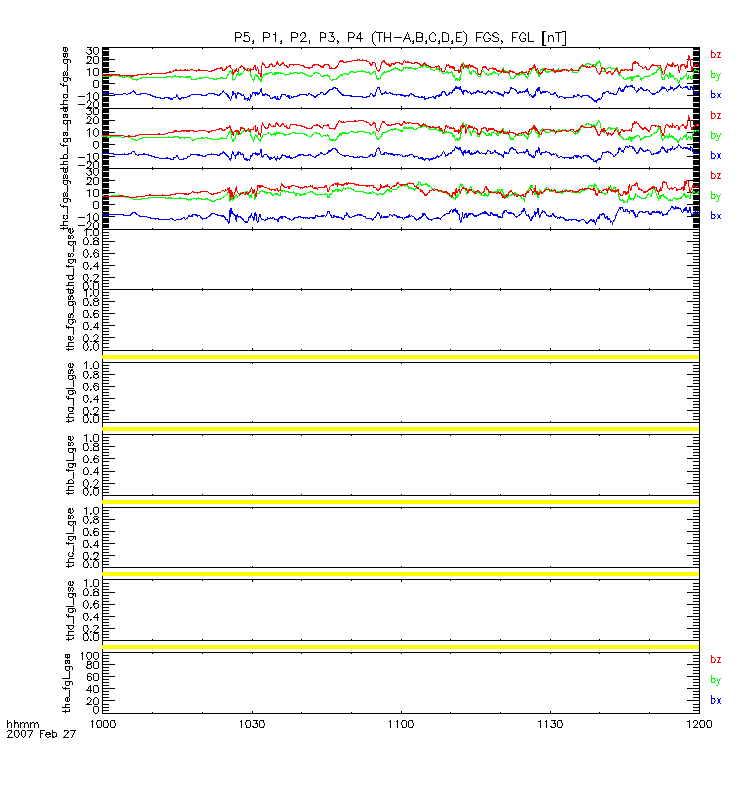Select the blue bx legend label beside the tha_fgs_gse panel
This screenshot has height=800, width=750.
[x=715, y=94]
